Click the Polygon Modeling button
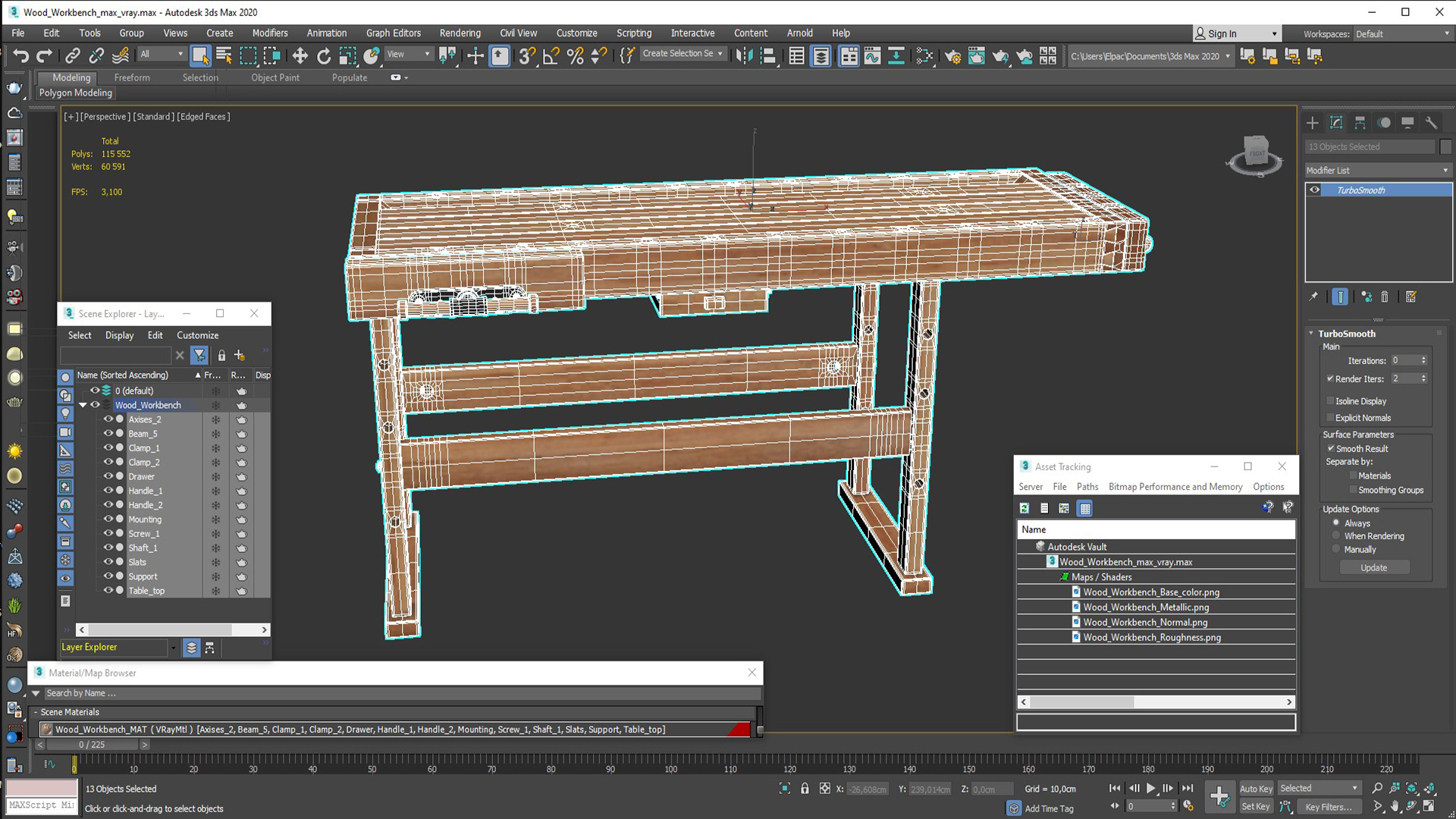 point(76,93)
